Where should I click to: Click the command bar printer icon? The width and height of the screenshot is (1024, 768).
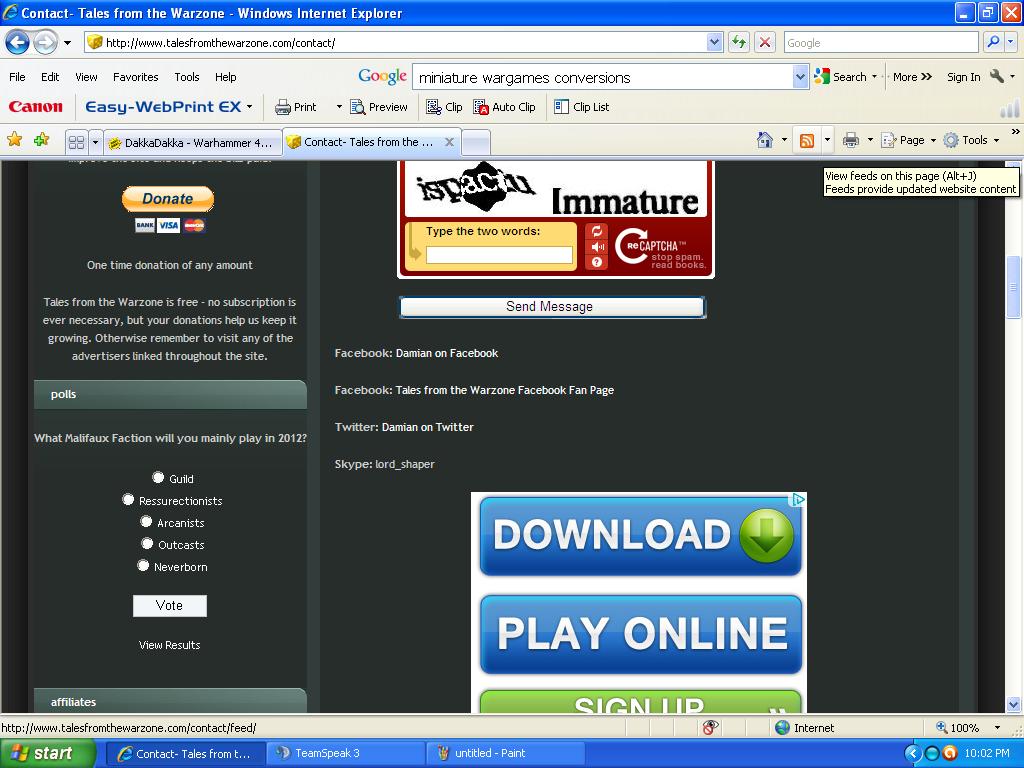pos(850,140)
